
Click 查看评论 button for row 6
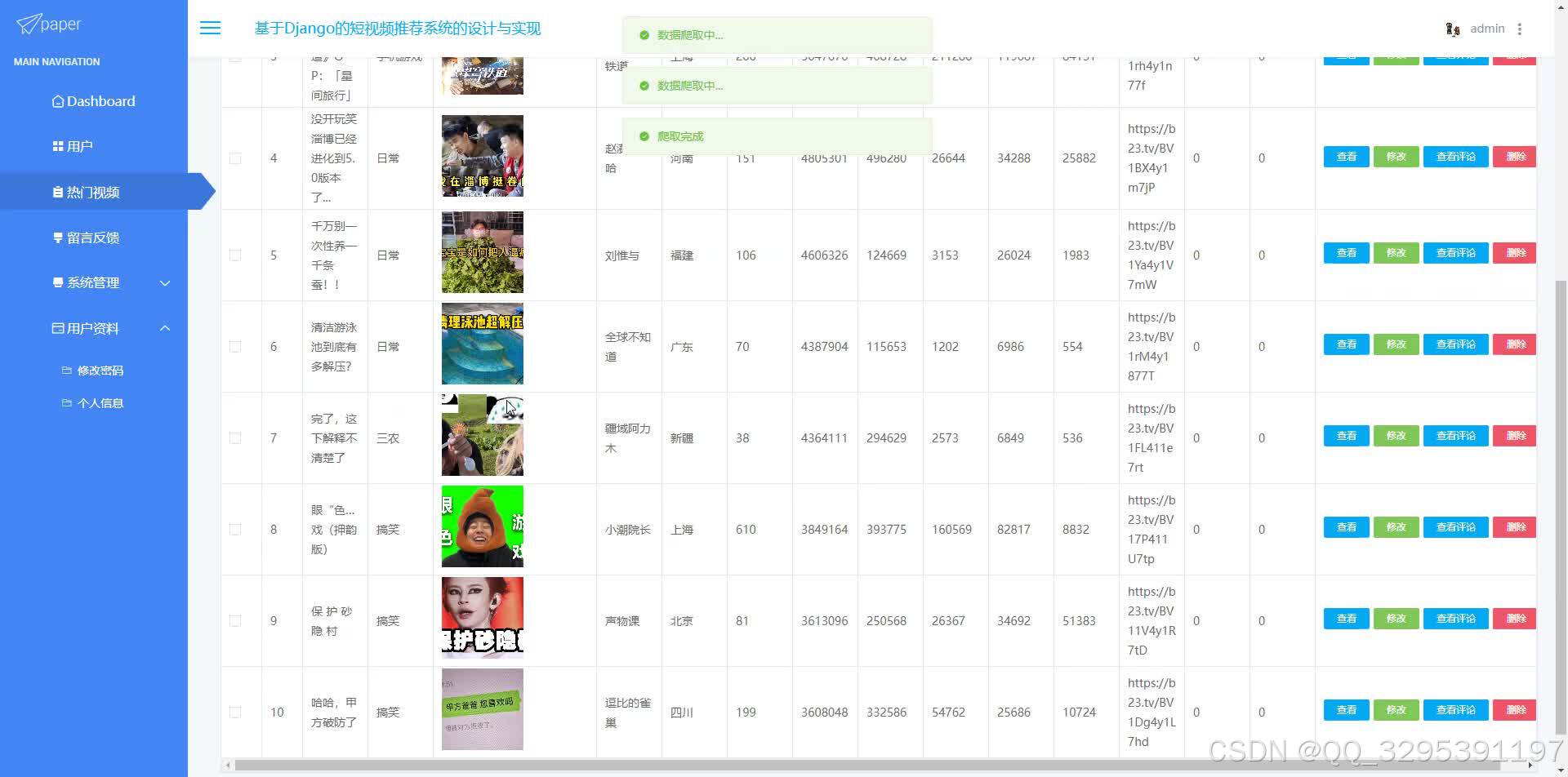[x=1455, y=344]
